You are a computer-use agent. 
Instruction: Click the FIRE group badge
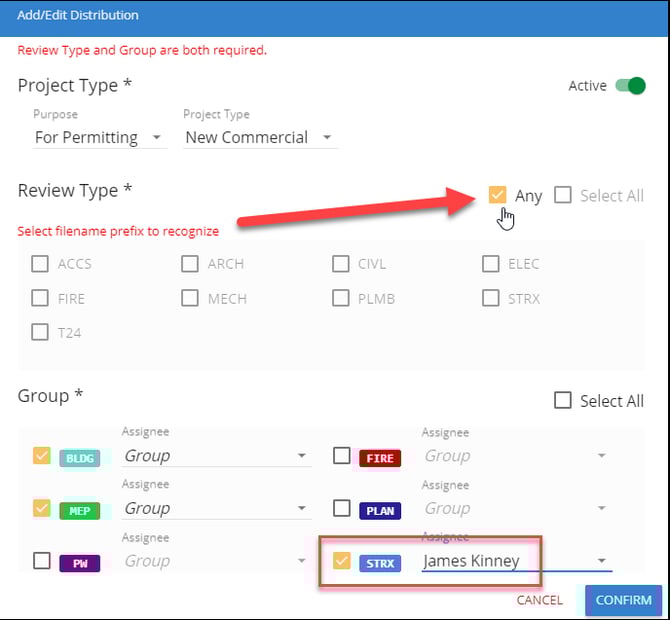pos(380,458)
